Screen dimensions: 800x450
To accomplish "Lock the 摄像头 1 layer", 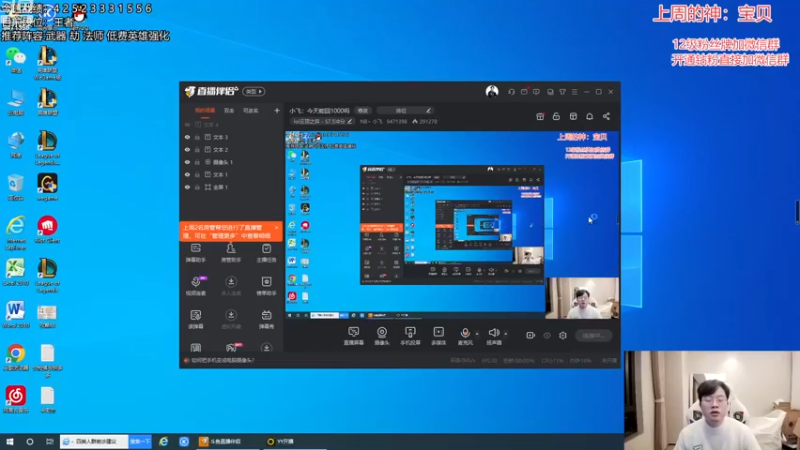I will pyautogui.click(x=197, y=162).
